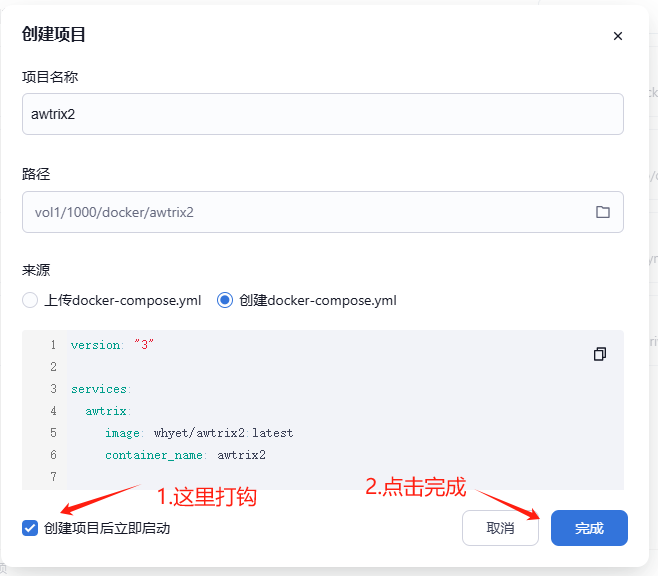Click the 路径 field label
The height and width of the screenshot is (576, 658).
(x=36, y=174)
